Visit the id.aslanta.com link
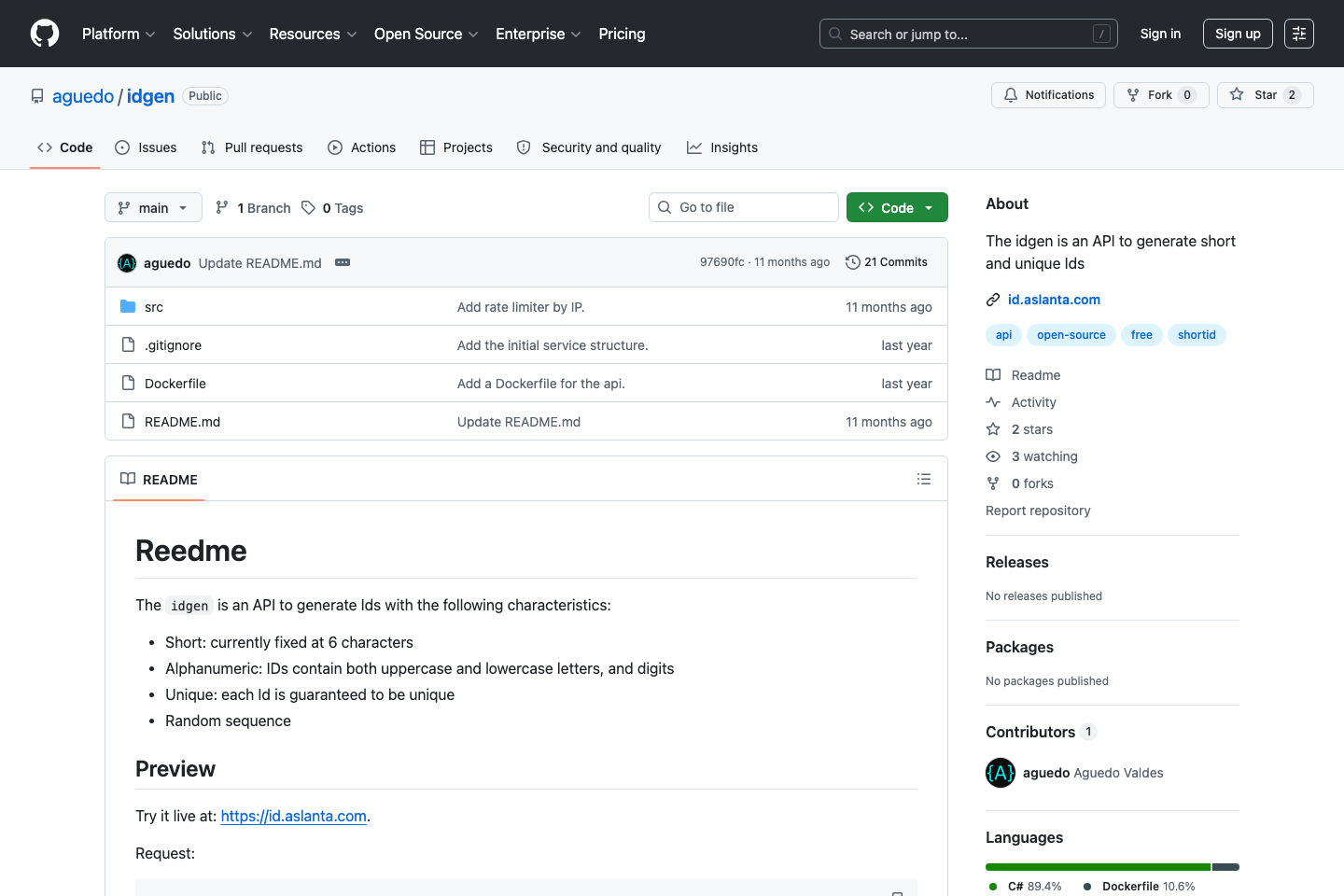The width and height of the screenshot is (1344, 896). click(x=1054, y=299)
